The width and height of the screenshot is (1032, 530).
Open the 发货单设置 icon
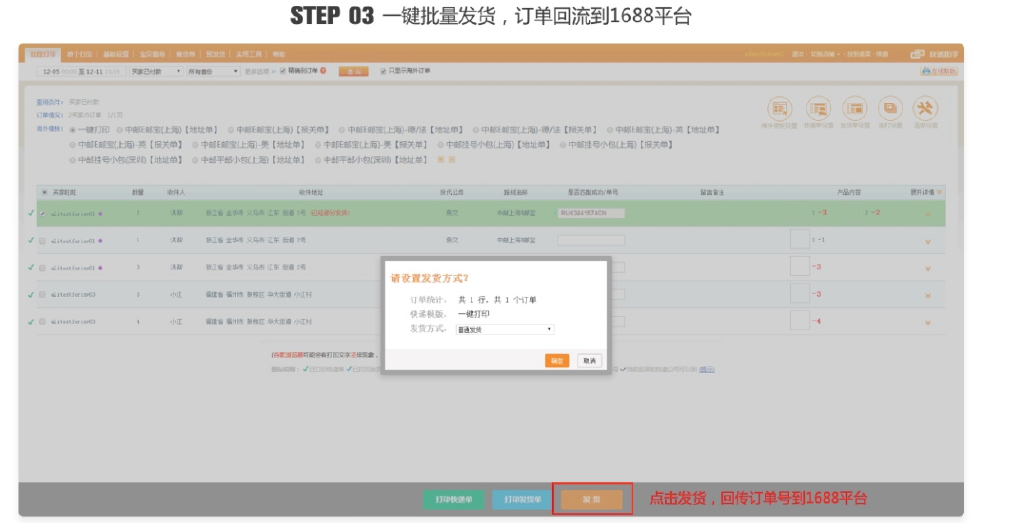(x=854, y=109)
